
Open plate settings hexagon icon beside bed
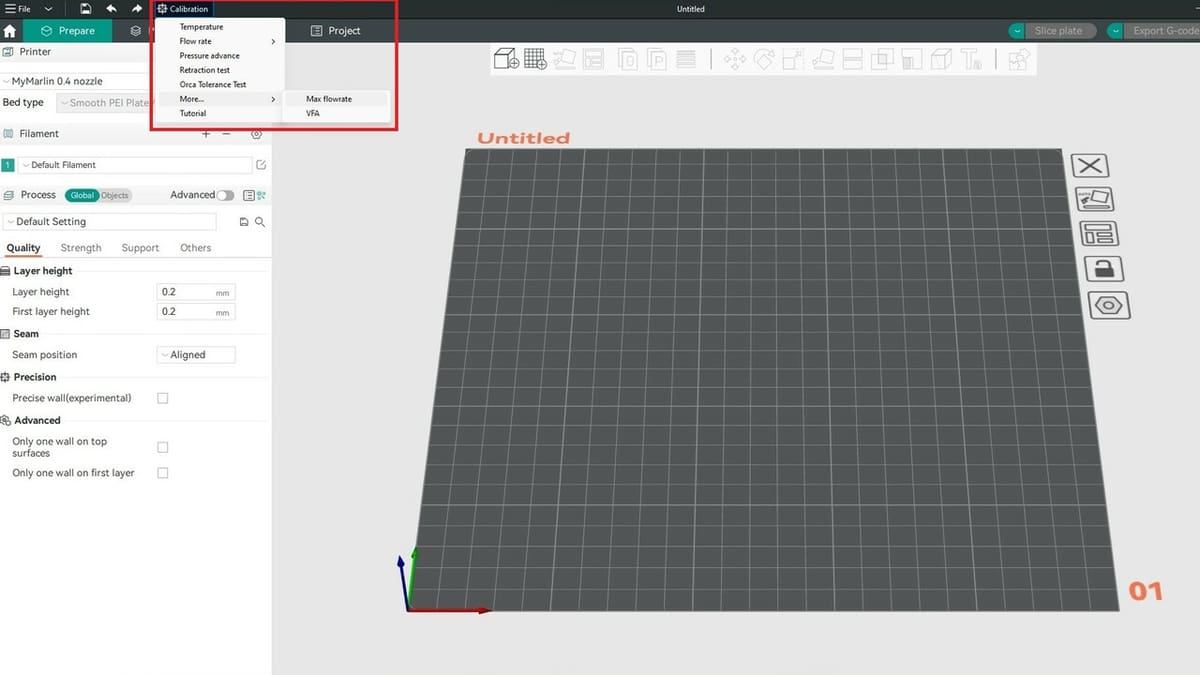pyautogui.click(x=1107, y=305)
